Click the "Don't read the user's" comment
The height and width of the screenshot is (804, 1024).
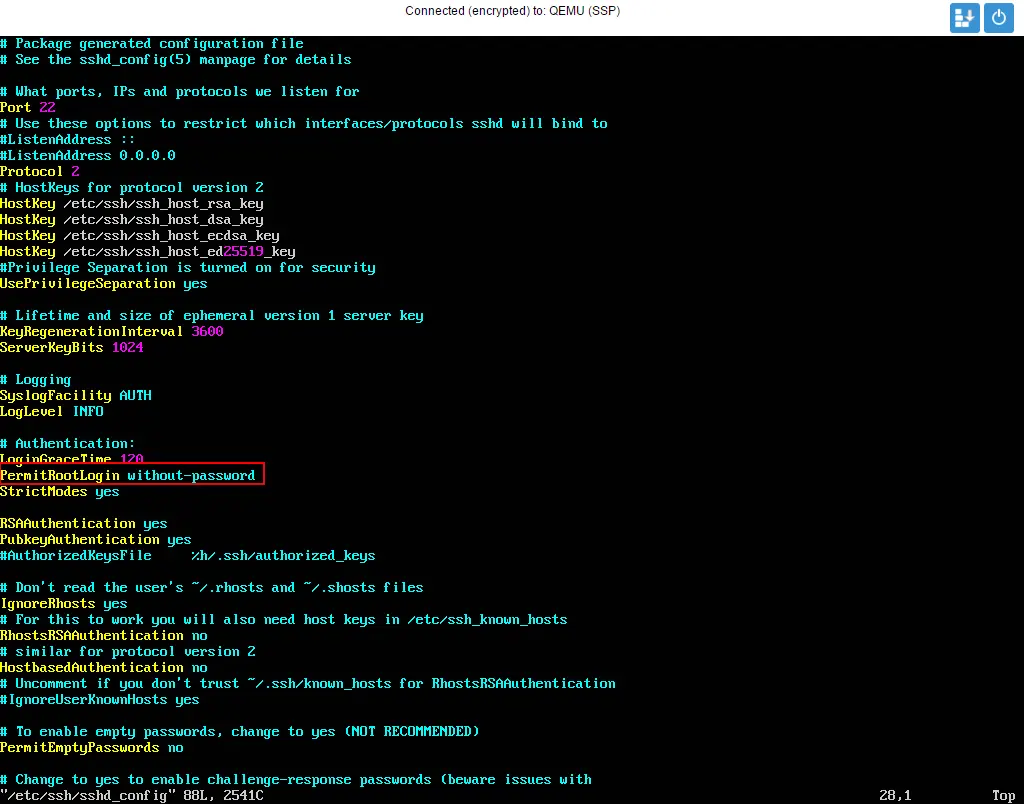212,587
